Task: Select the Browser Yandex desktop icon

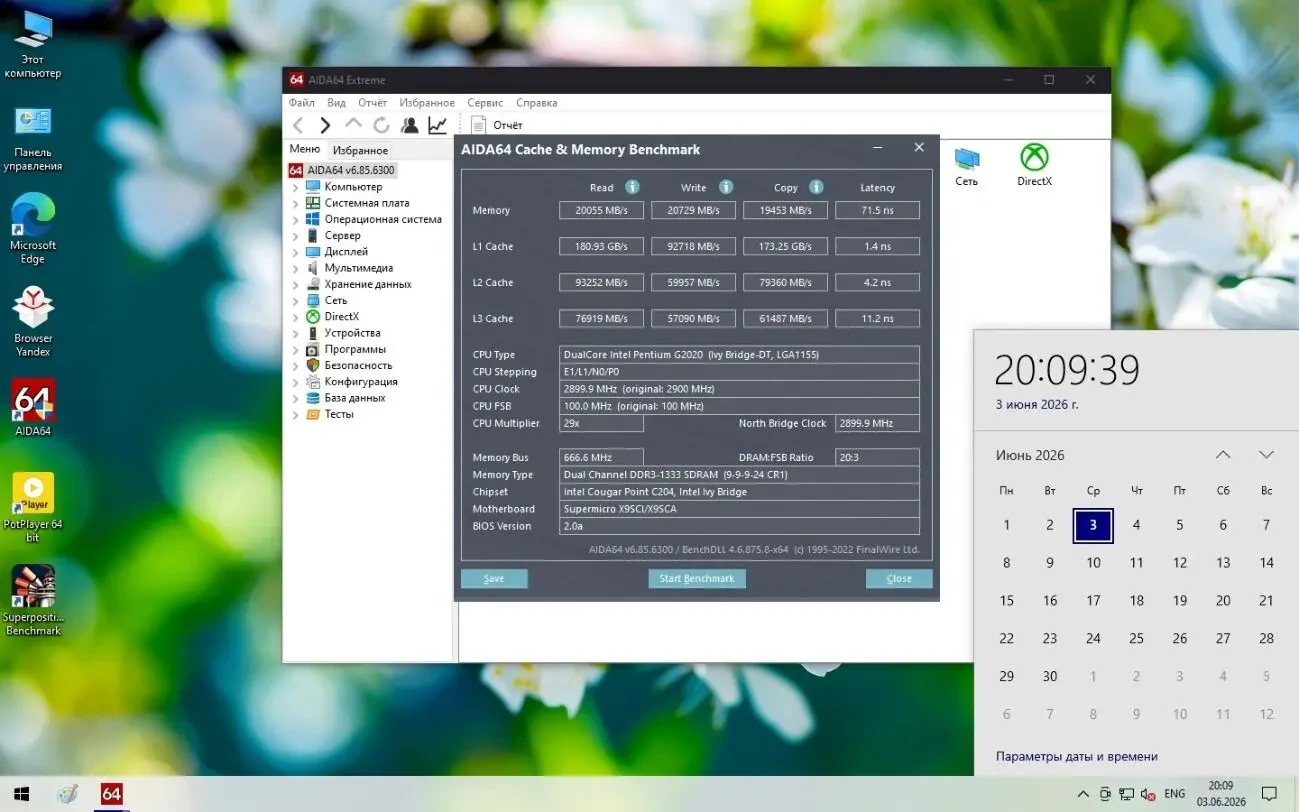Action: [x=33, y=322]
